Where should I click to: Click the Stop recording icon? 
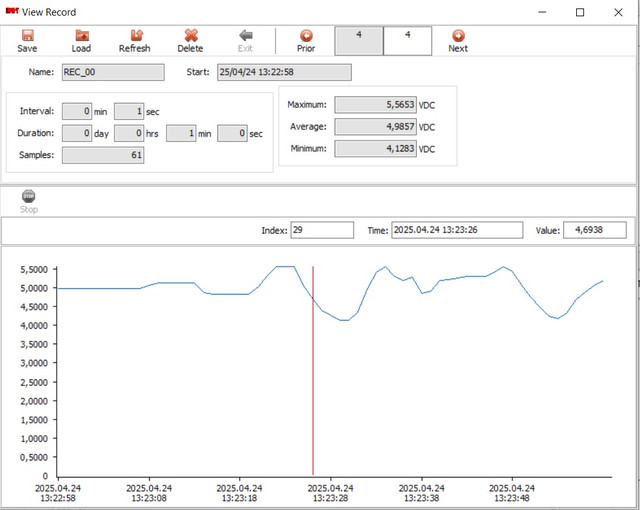(x=29, y=197)
